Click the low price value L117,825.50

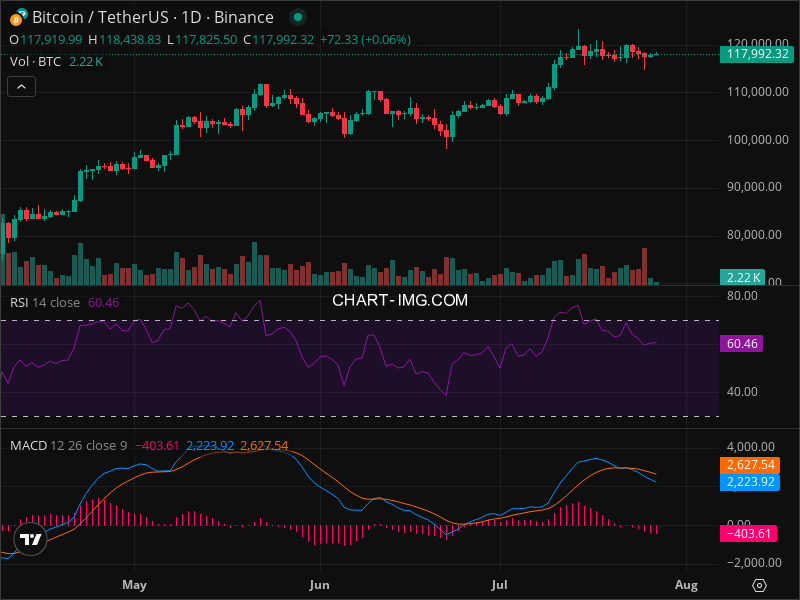202,40
